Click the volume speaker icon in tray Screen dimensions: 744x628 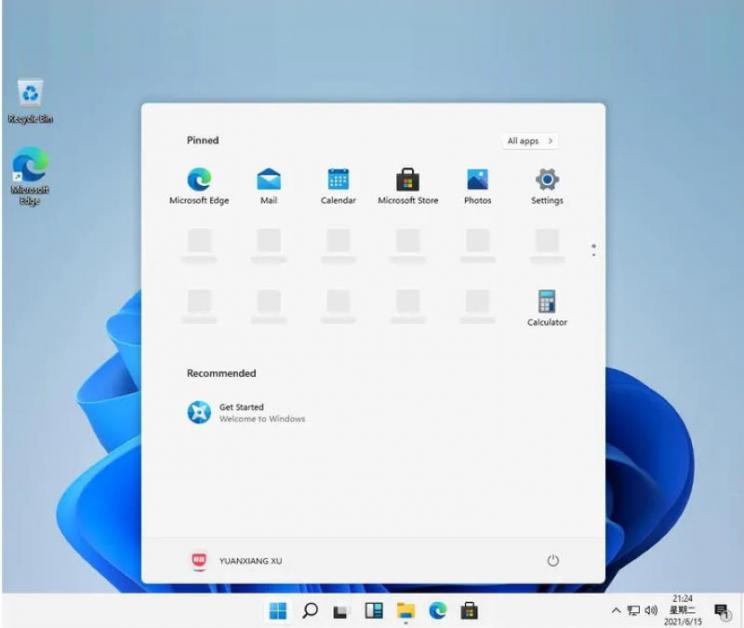click(x=651, y=610)
